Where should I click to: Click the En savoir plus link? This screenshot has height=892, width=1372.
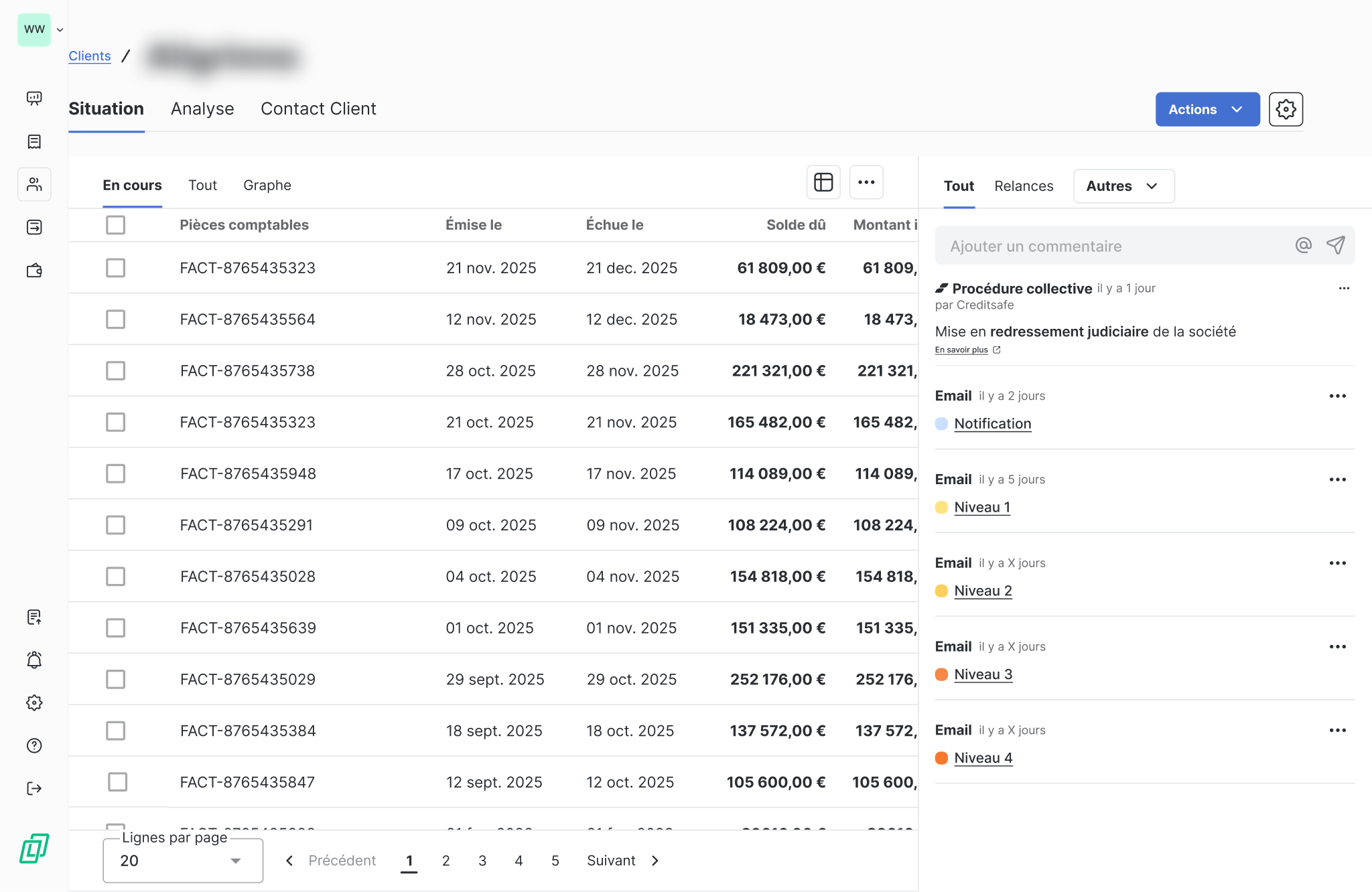961,350
